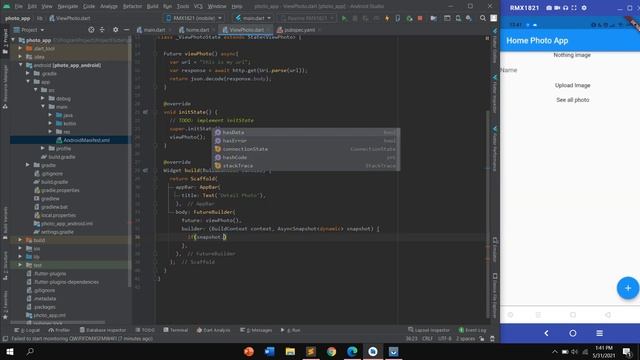Select the ViewPhoto.dart editor tab

click(x=246, y=30)
